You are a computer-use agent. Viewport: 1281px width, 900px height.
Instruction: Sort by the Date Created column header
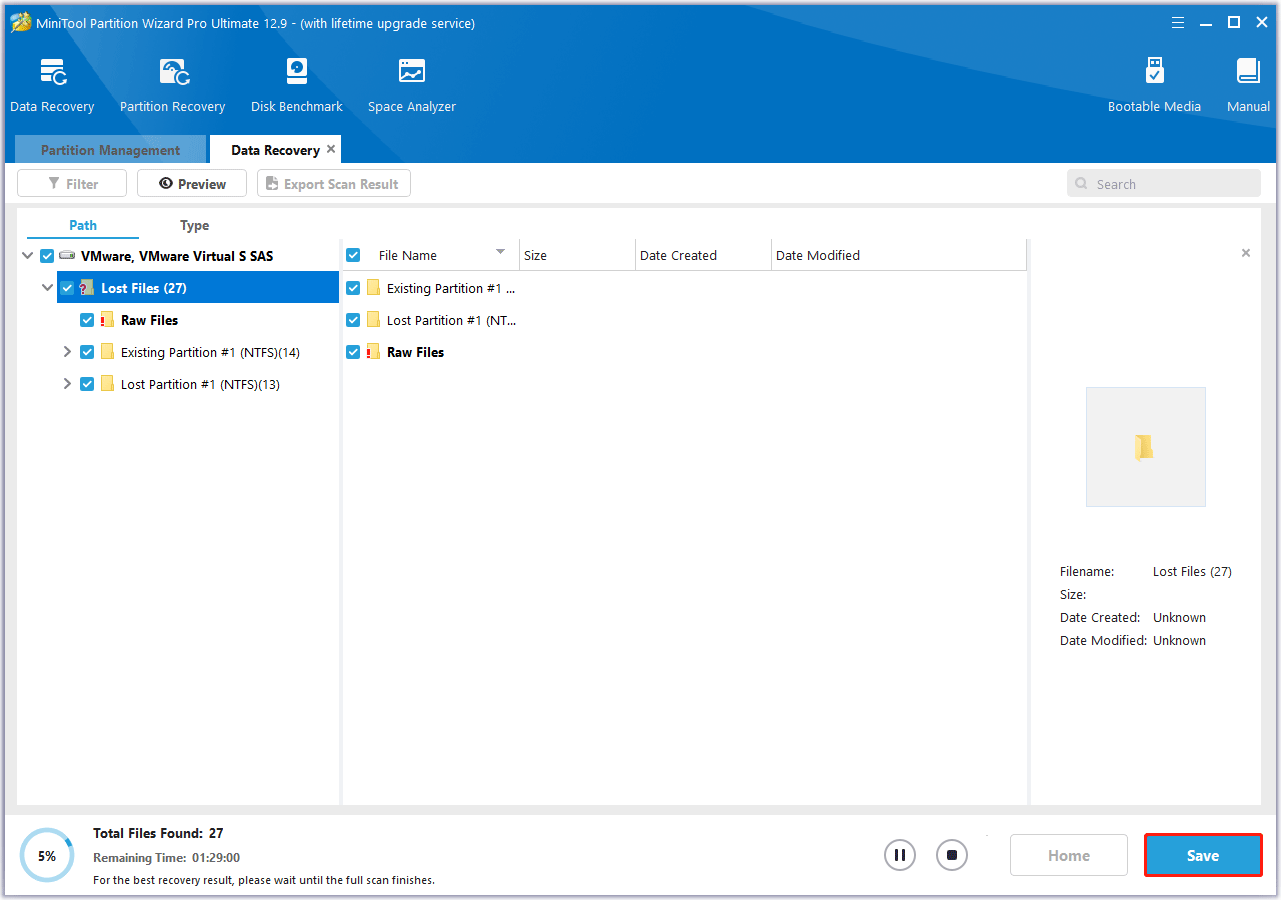pos(703,255)
